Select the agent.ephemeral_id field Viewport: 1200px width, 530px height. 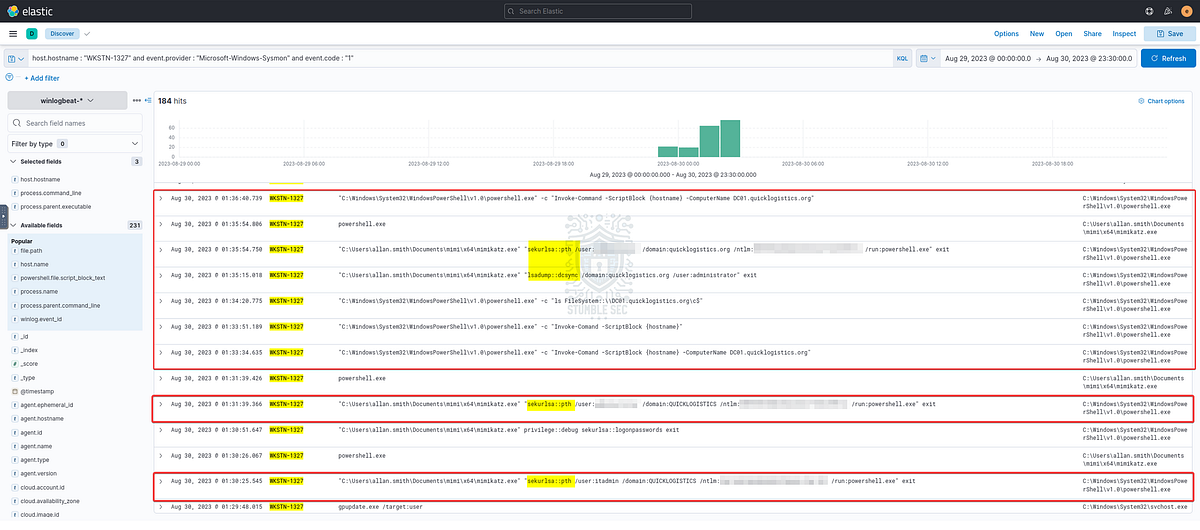47,405
